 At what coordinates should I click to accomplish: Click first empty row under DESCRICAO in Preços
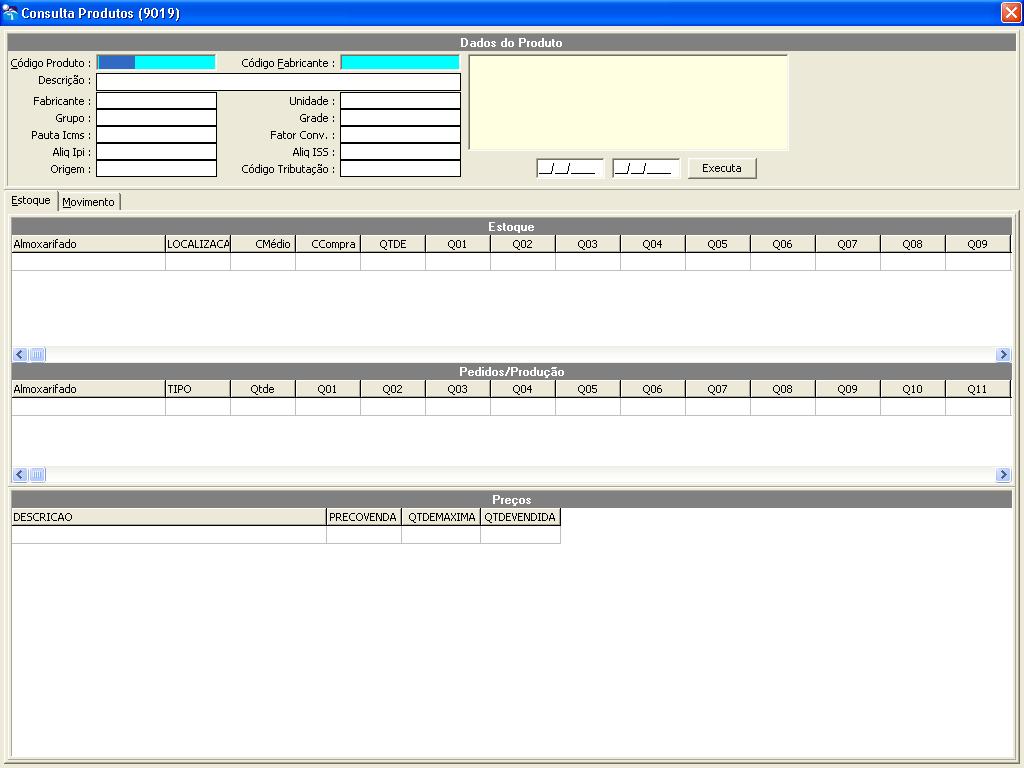[x=168, y=535]
